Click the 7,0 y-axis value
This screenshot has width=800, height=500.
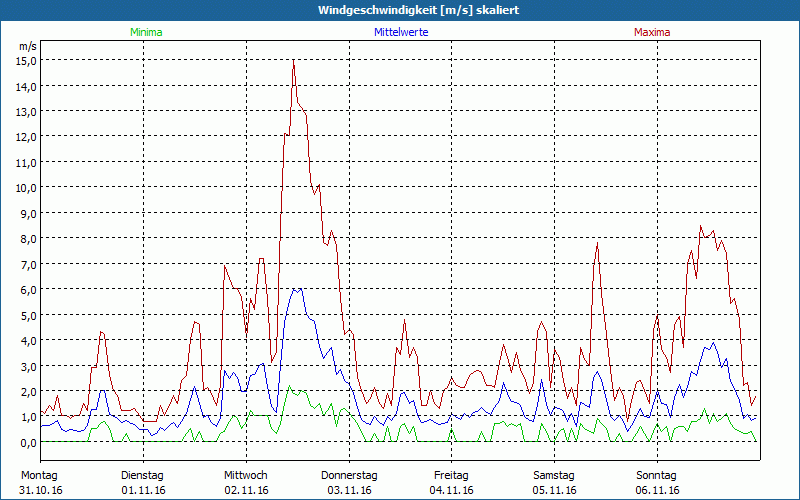coord(28,264)
